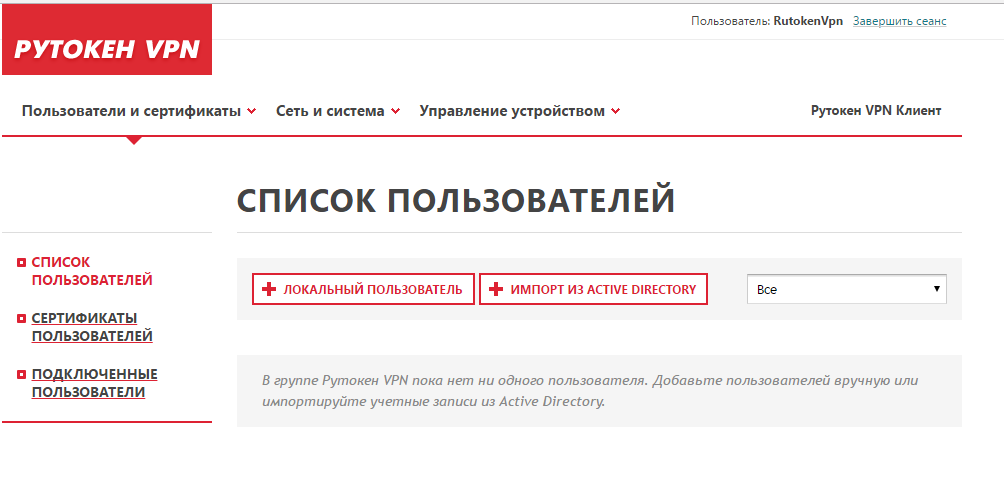
Task: Click the Завершить сеанс link
Action: tap(899, 21)
